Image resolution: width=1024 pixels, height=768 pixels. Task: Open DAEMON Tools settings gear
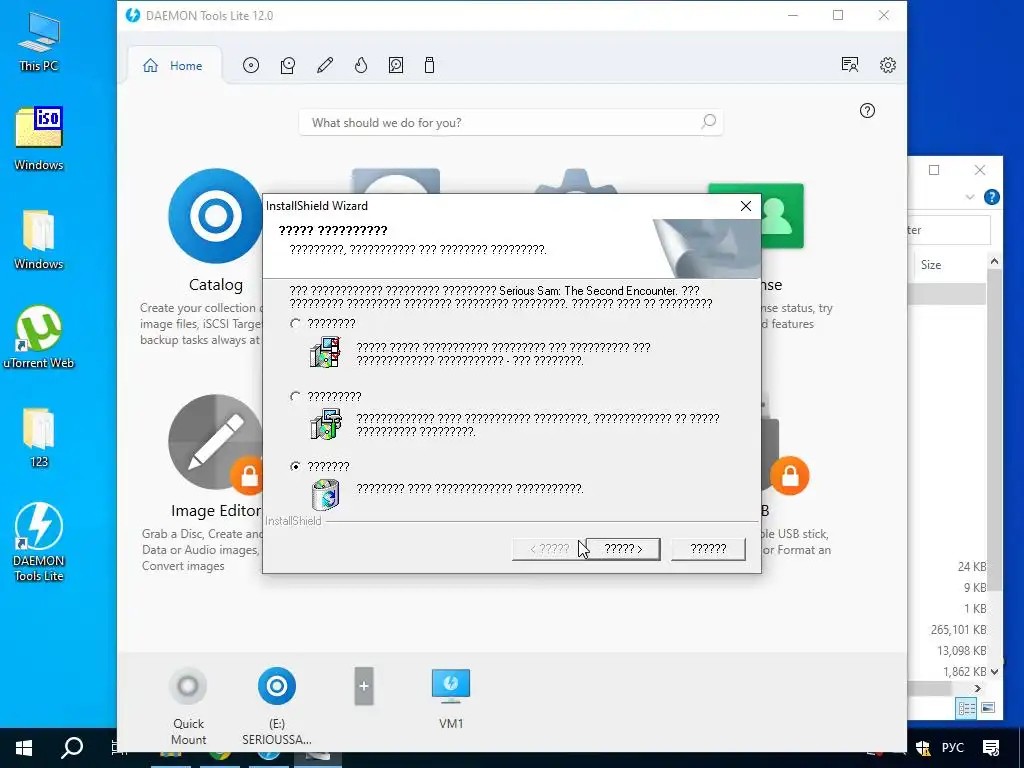pyautogui.click(x=888, y=65)
